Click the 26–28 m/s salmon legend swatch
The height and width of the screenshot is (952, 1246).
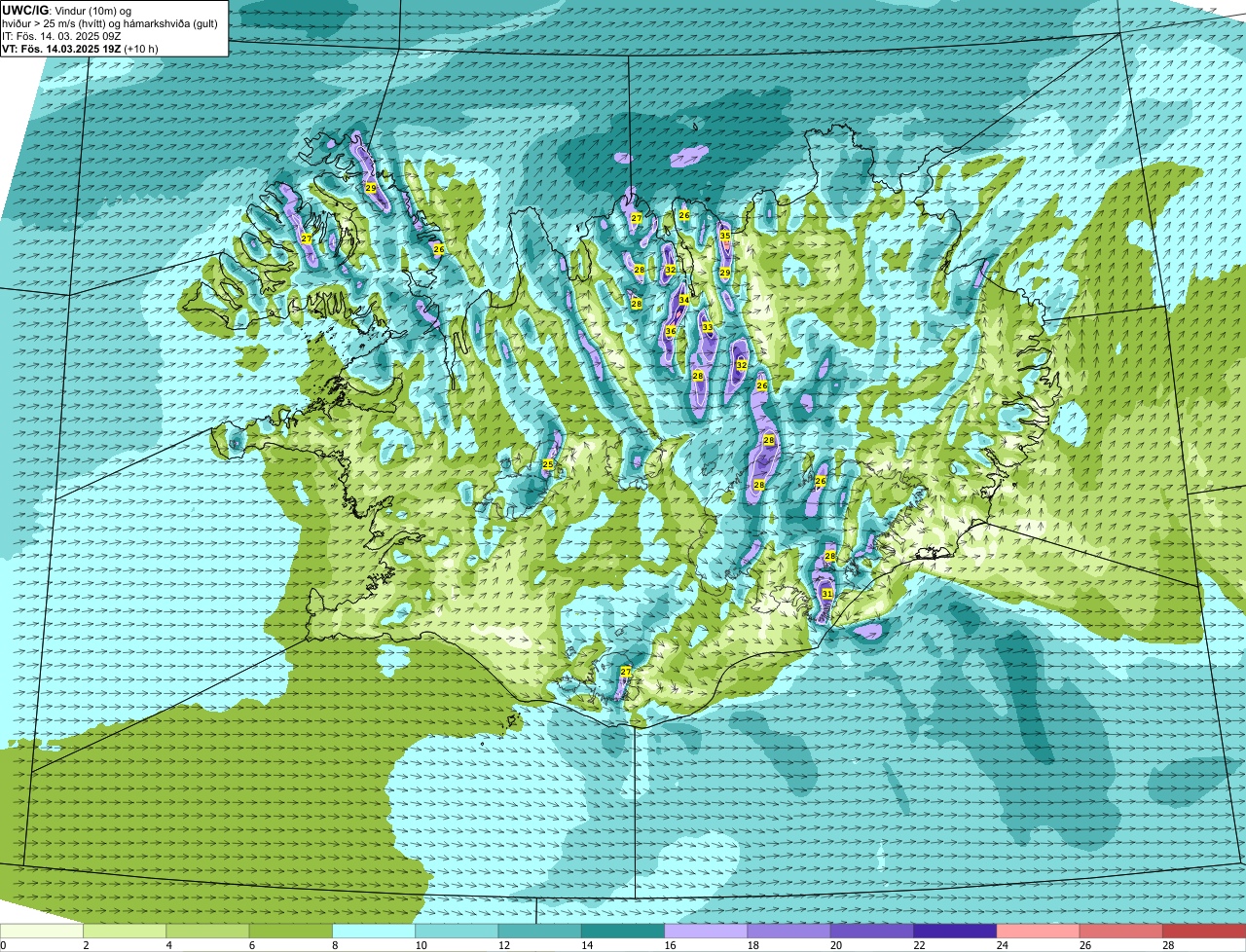(x=1121, y=931)
